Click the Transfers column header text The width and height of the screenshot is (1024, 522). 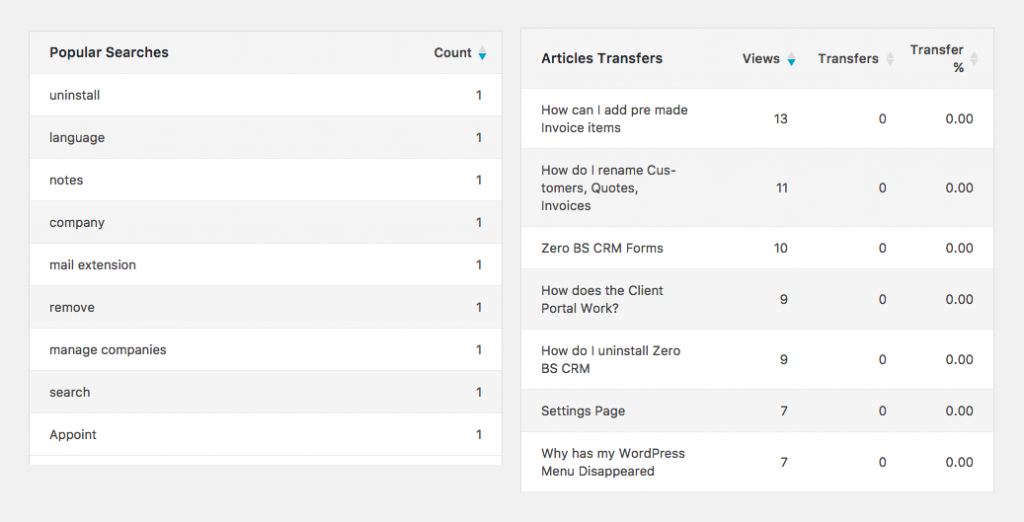[x=847, y=59]
